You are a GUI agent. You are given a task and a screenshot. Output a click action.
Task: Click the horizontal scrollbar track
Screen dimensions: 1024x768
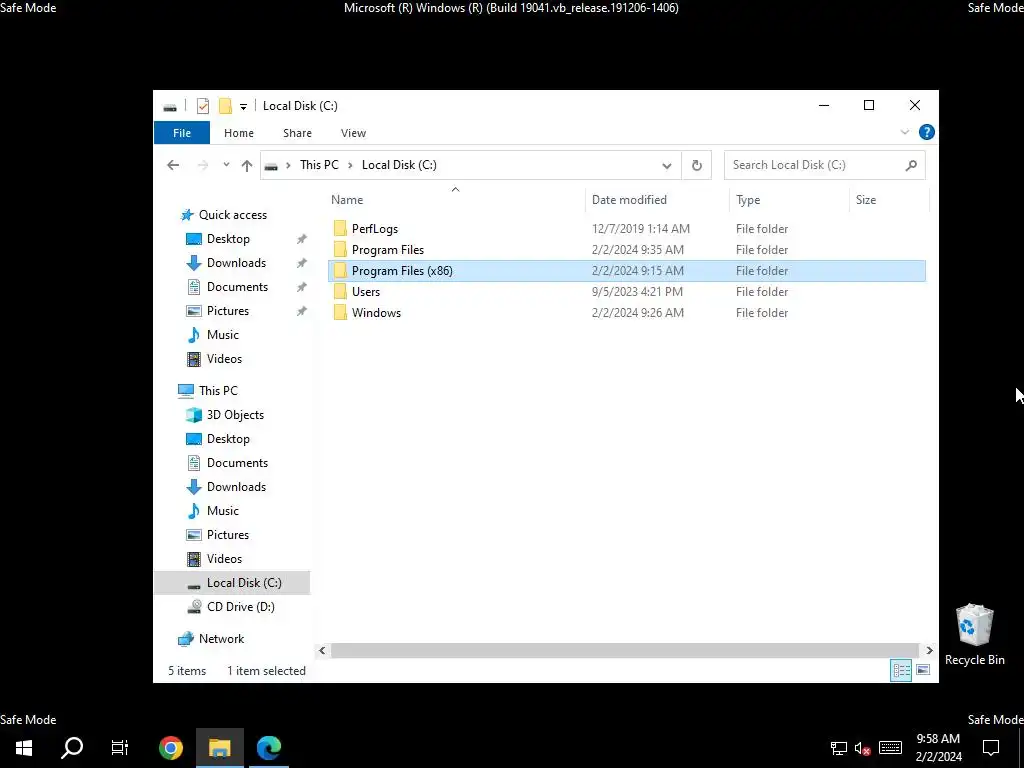626,650
